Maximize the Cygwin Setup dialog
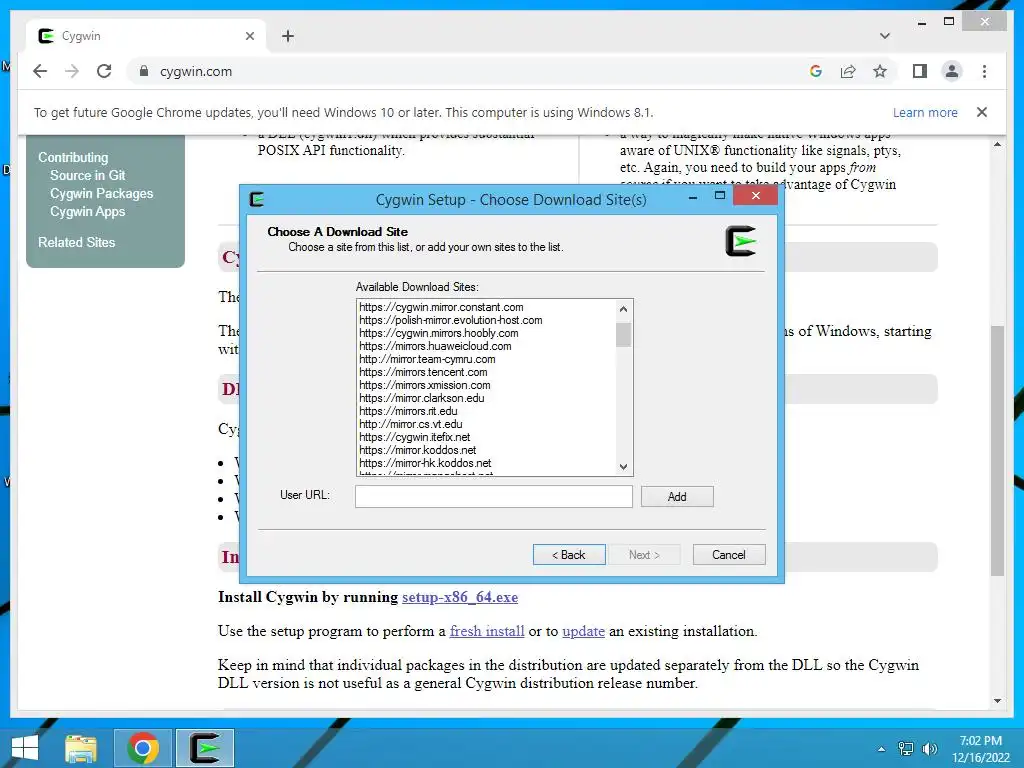 720,196
